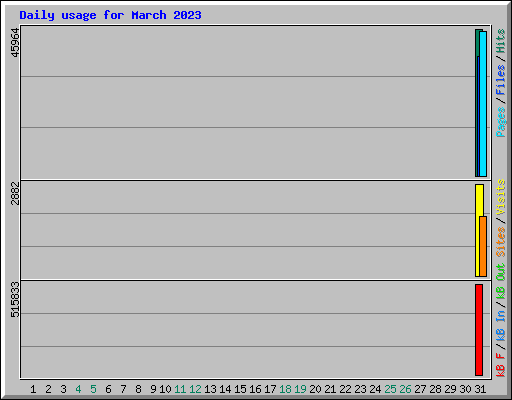Click day 27 on the x-axis
Image resolution: width=512 pixels, height=400 pixels.
pos(420,389)
